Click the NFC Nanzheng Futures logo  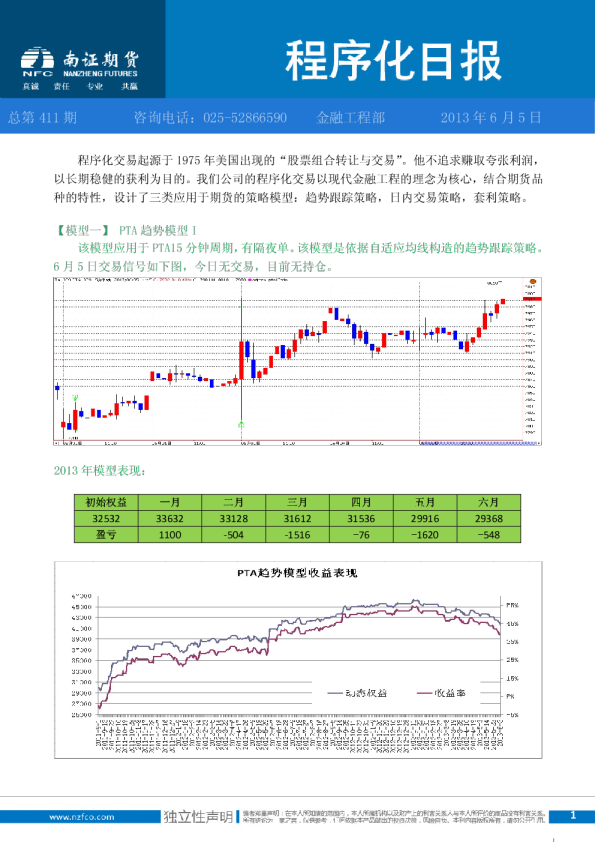click(79, 63)
